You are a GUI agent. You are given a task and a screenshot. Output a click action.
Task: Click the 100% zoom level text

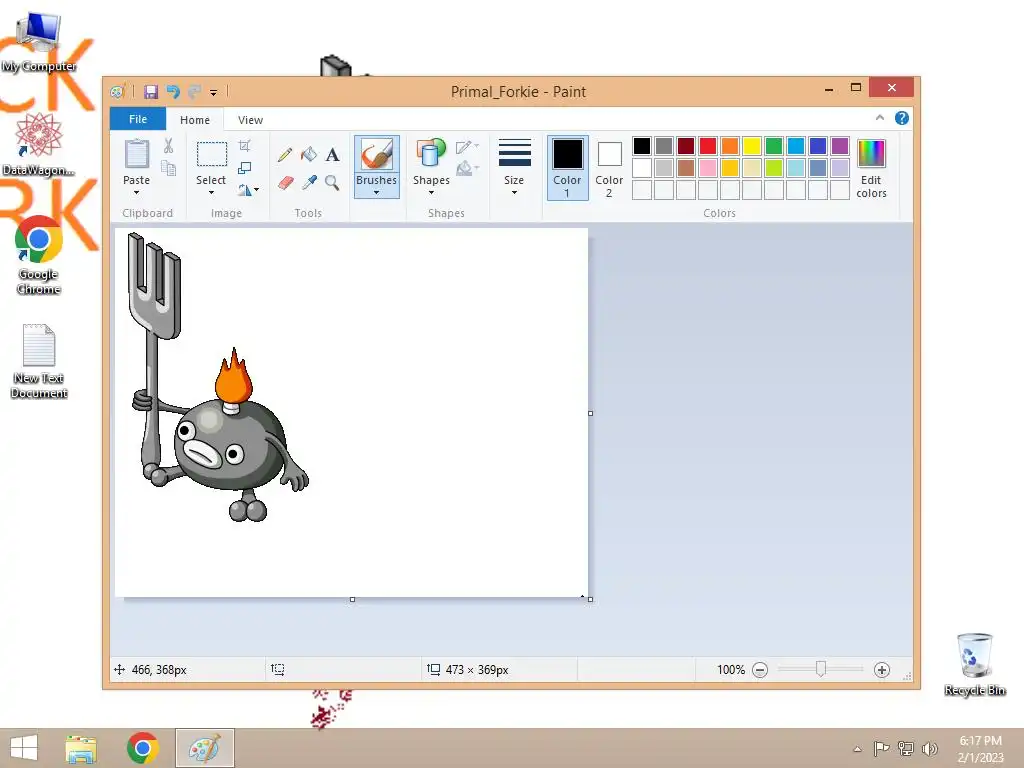click(731, 669)
